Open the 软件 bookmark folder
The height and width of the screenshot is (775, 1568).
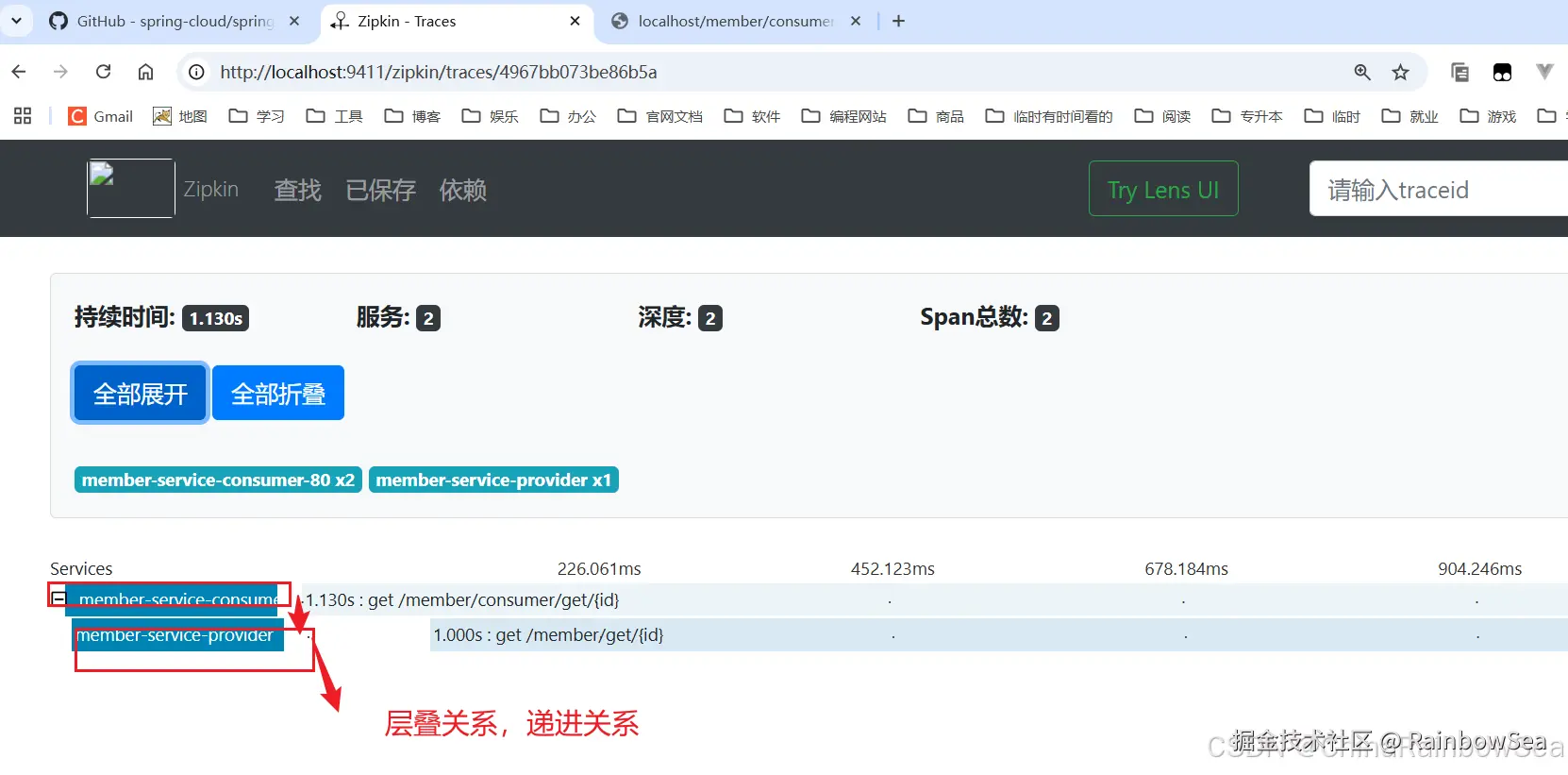pos(752,116)
